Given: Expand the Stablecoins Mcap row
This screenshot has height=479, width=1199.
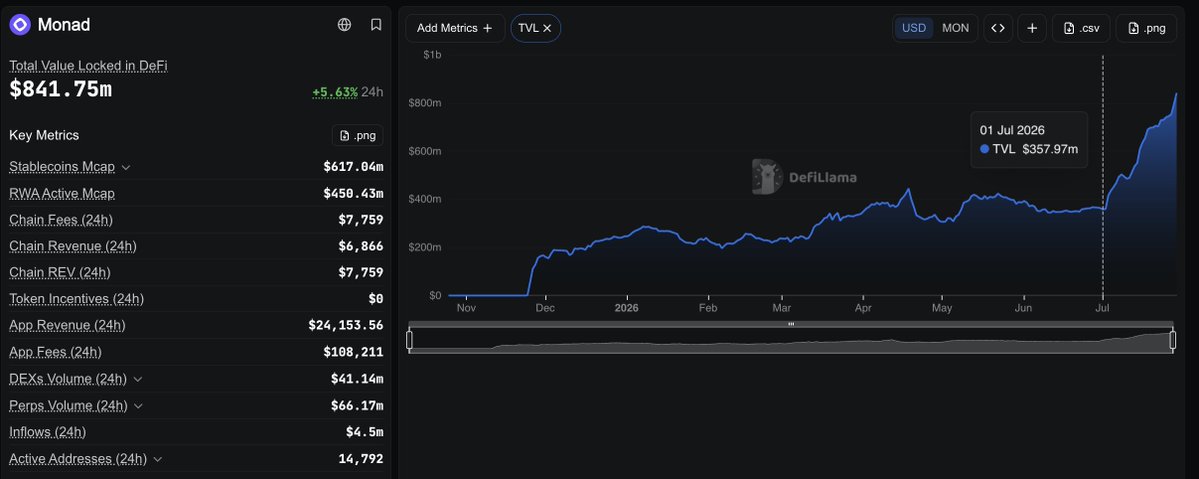Looking at the screenshot, I should coord(126,167).
